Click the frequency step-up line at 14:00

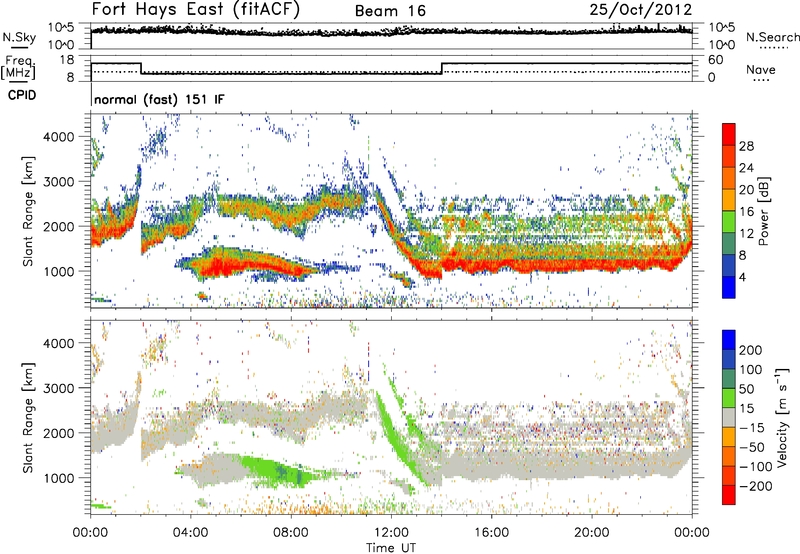coord(442,68)
